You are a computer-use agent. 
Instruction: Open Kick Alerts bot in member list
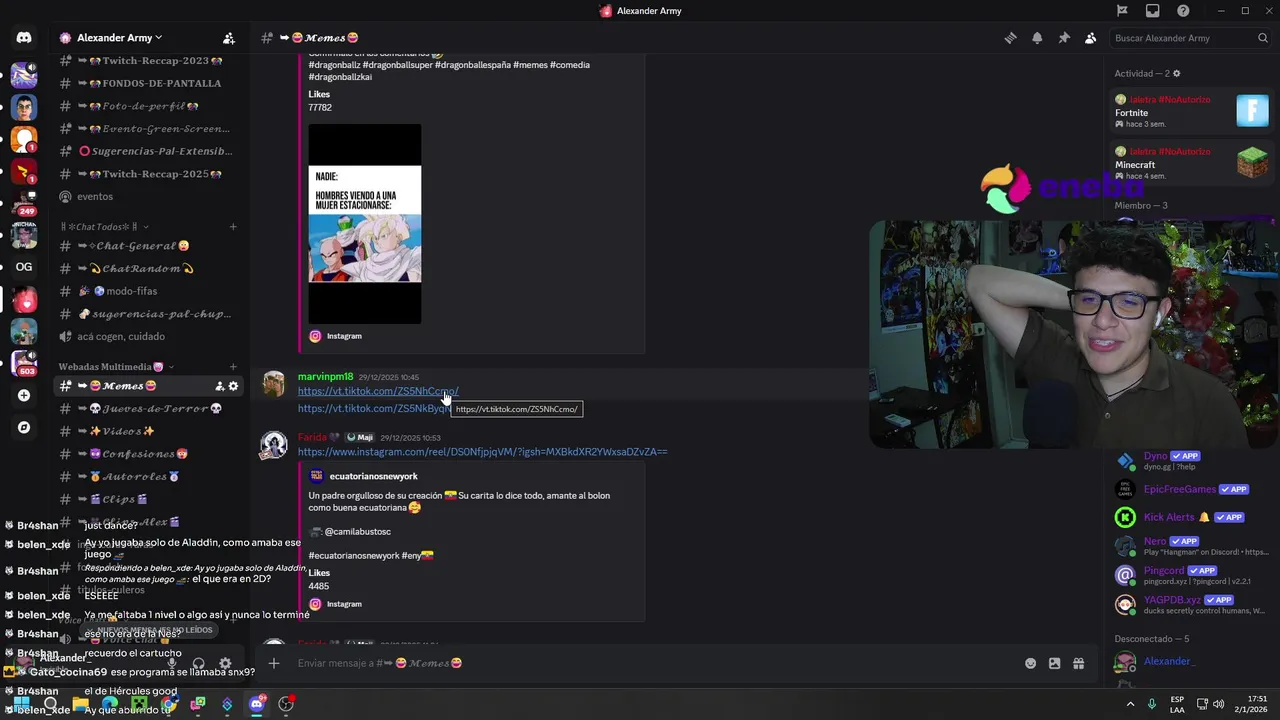(x=1192, y=517)
